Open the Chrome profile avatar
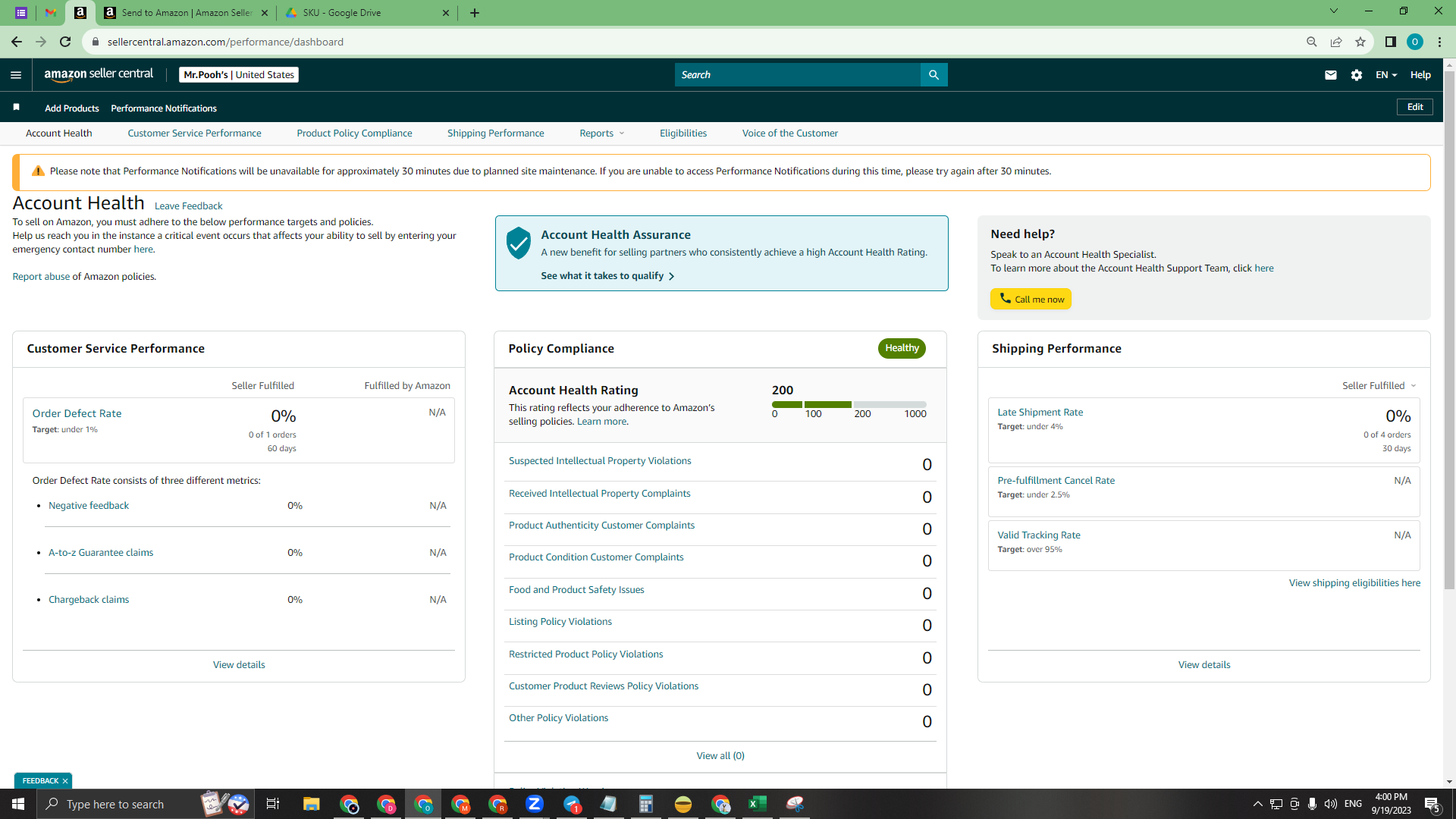Viewport: 1456px width, 819px height. [1415, 42]
